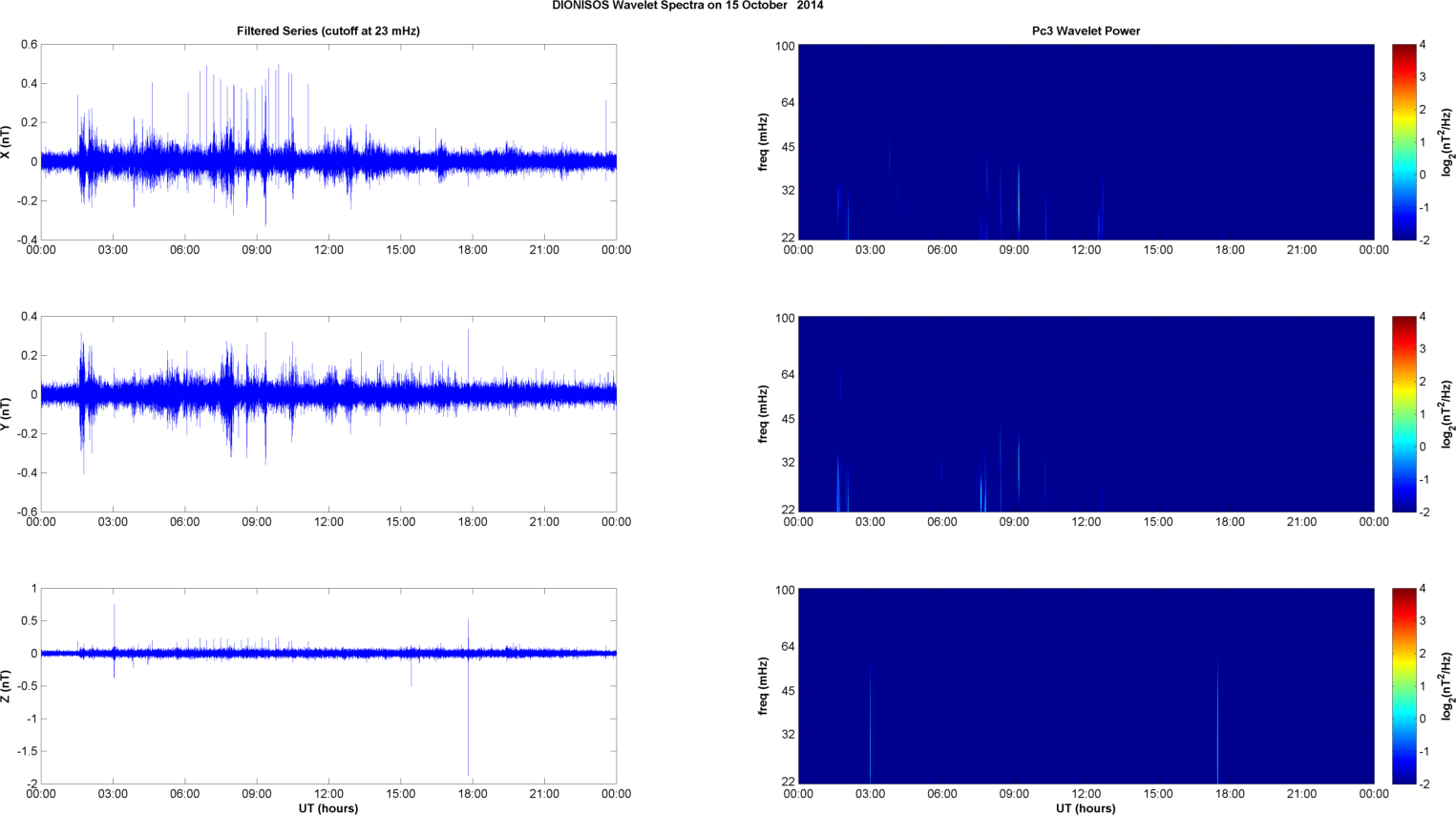Click the vertical streak at 03:00 in bottom wavelet plot
The height and width of the screenshot is (815, 1456).
(x=870, y=725)
